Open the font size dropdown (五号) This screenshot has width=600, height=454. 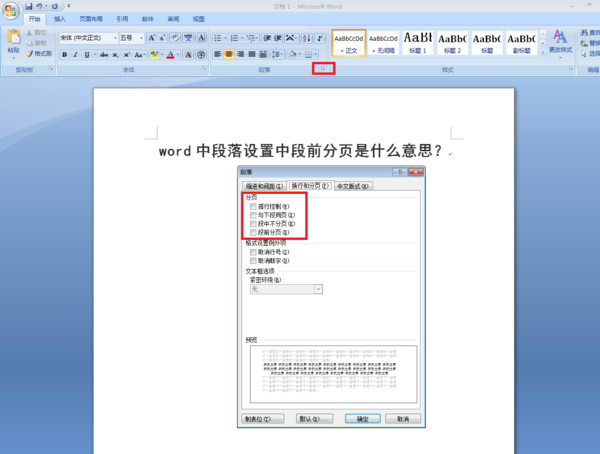141,38
